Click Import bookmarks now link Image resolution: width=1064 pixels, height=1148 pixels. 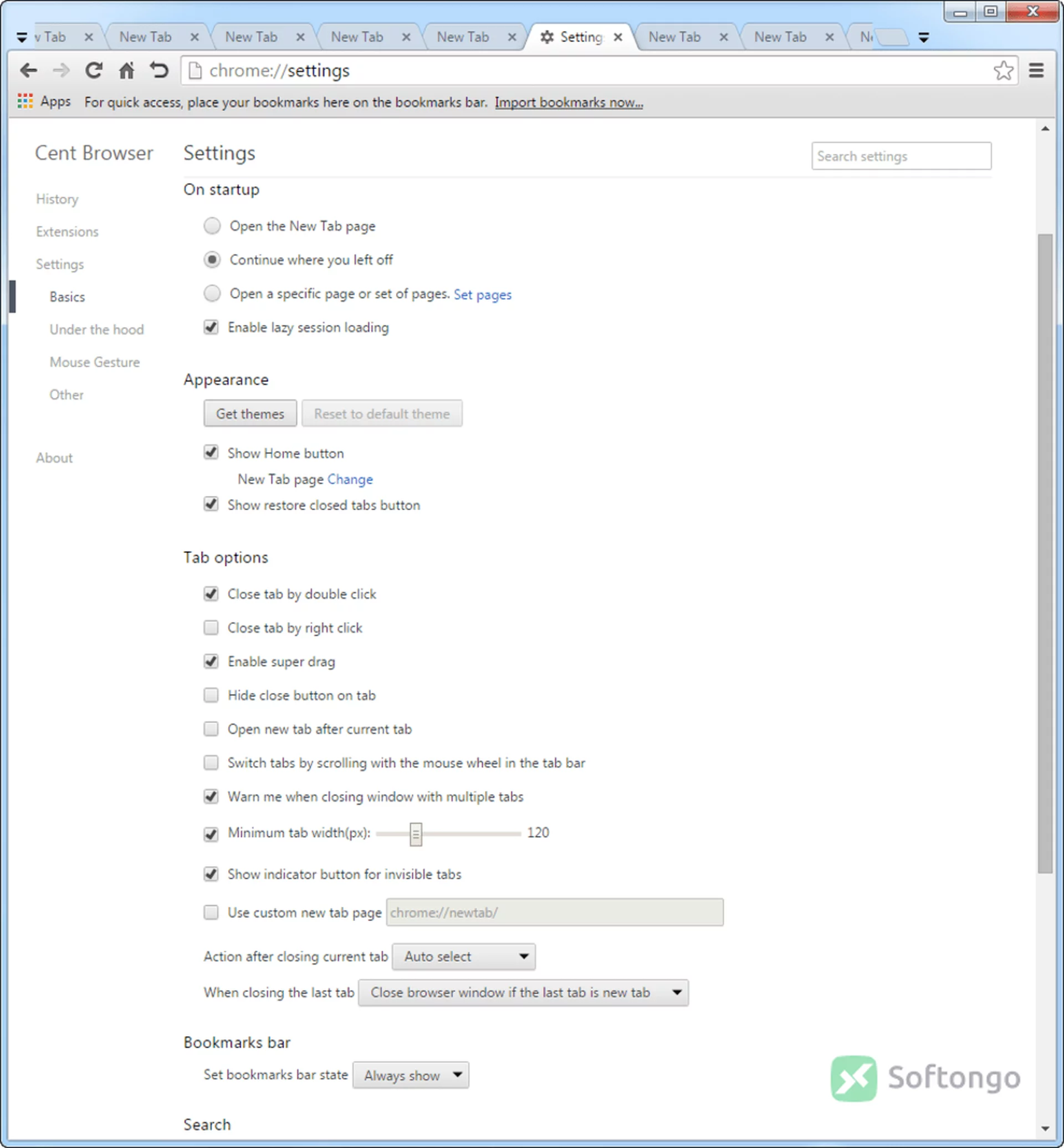pyautogui.click(x=569, y=102)
